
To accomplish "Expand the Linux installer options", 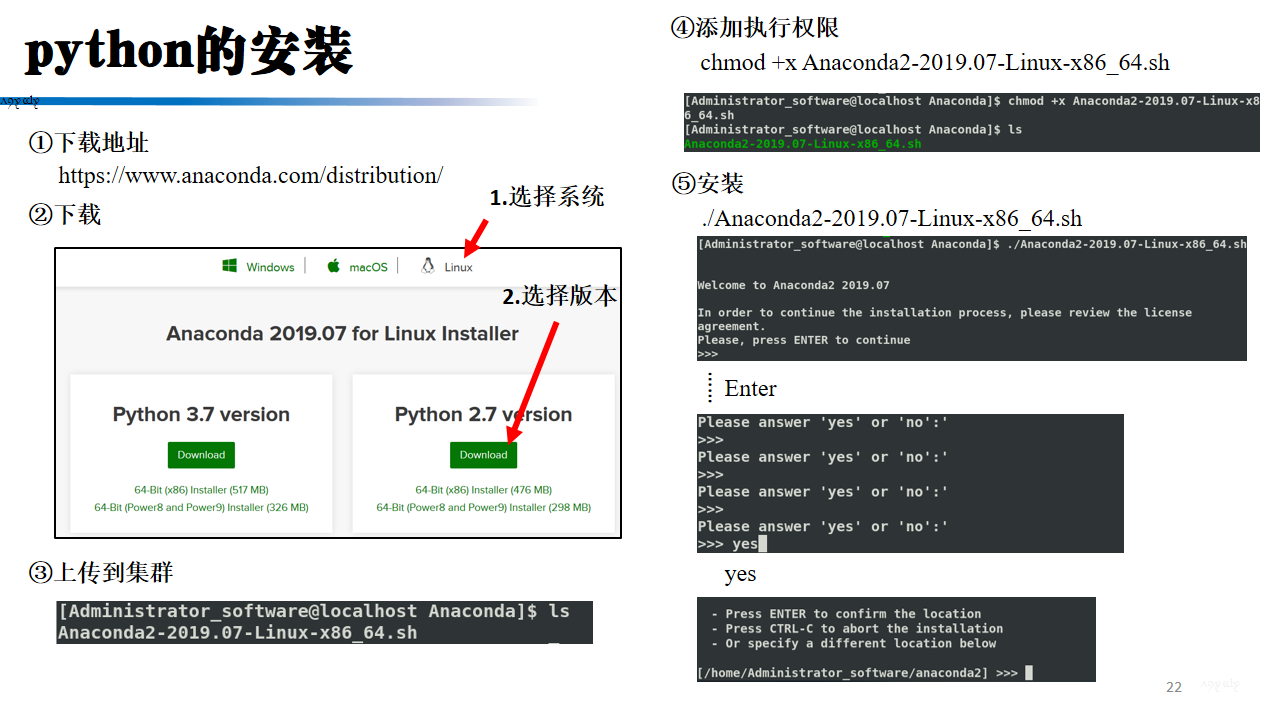I will 445,266.
